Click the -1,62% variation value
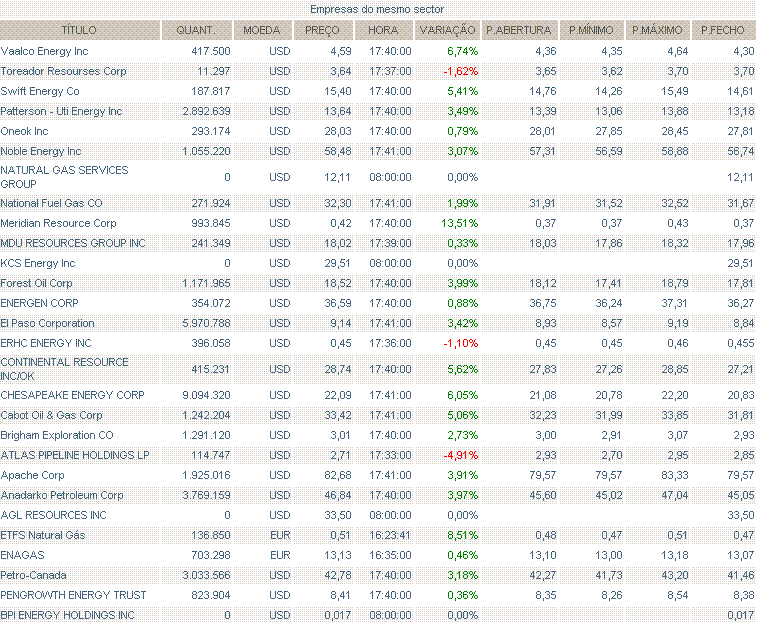758x622 pixels. [461, 72]
